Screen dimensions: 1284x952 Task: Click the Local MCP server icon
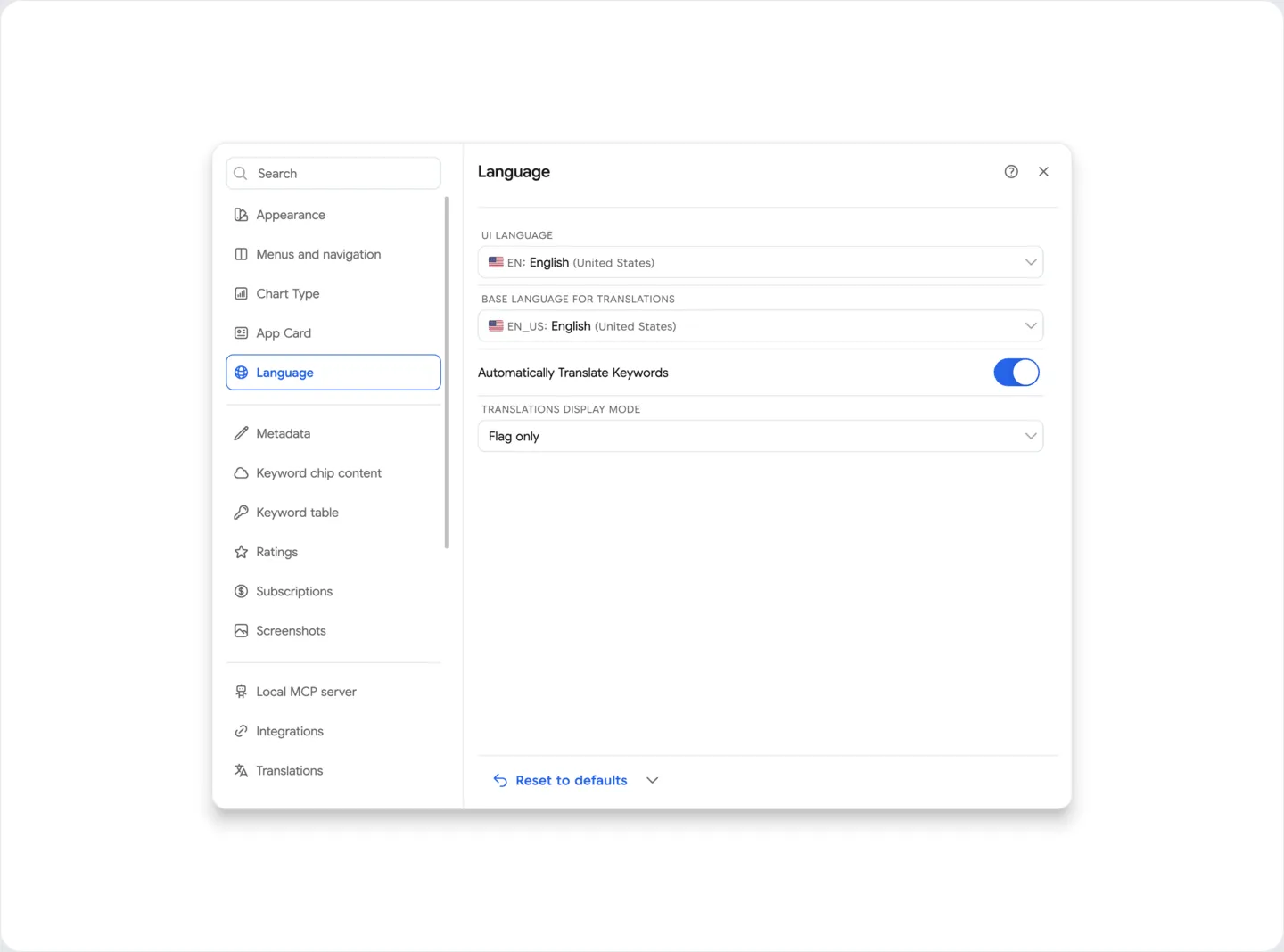pos(241,692)
